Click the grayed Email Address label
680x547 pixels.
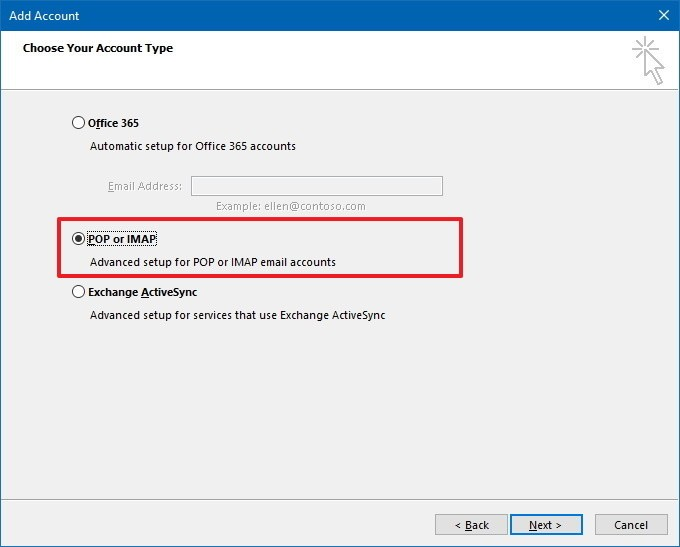pos(145,186)
